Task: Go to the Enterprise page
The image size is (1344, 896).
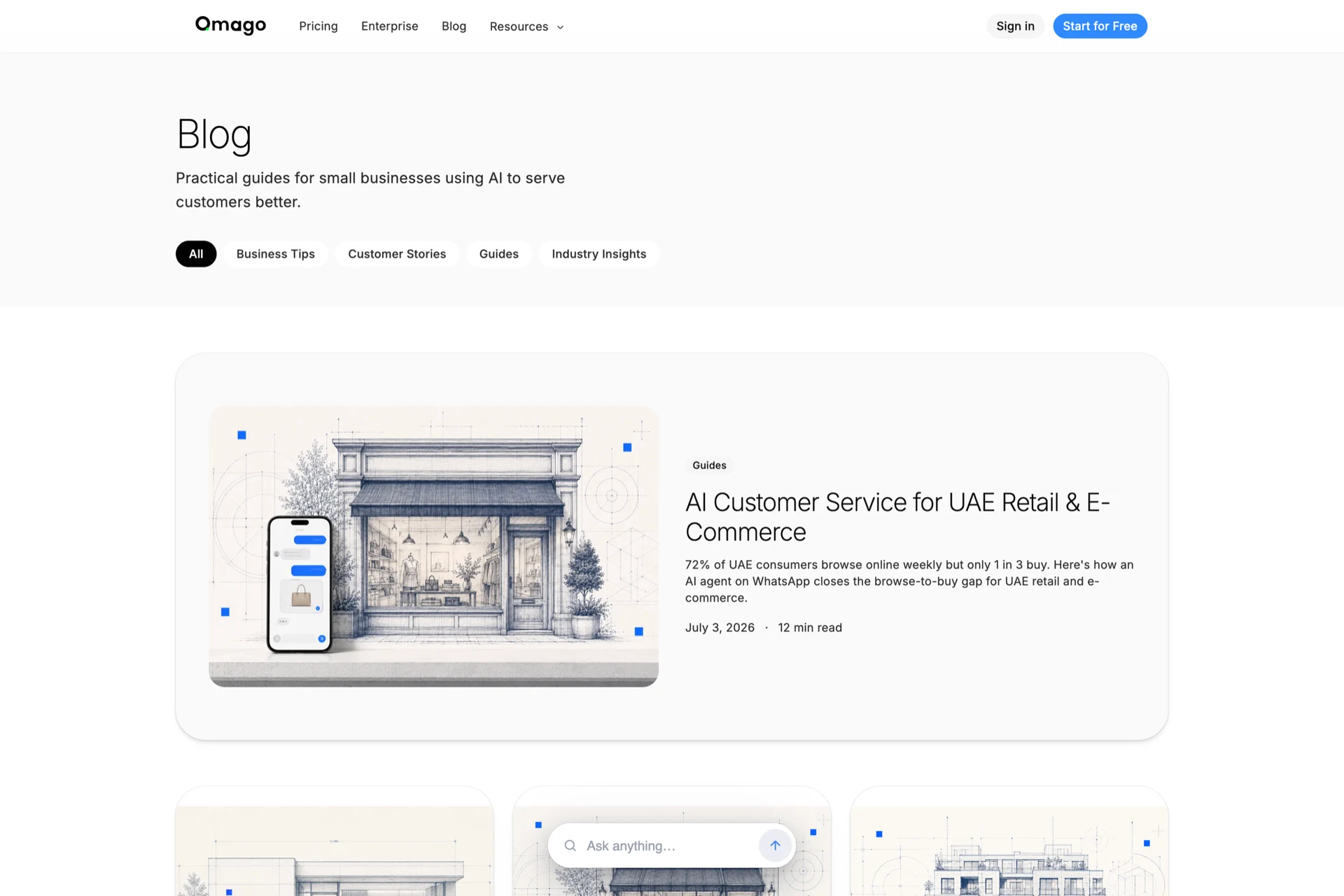Action: tap(390, 26)
